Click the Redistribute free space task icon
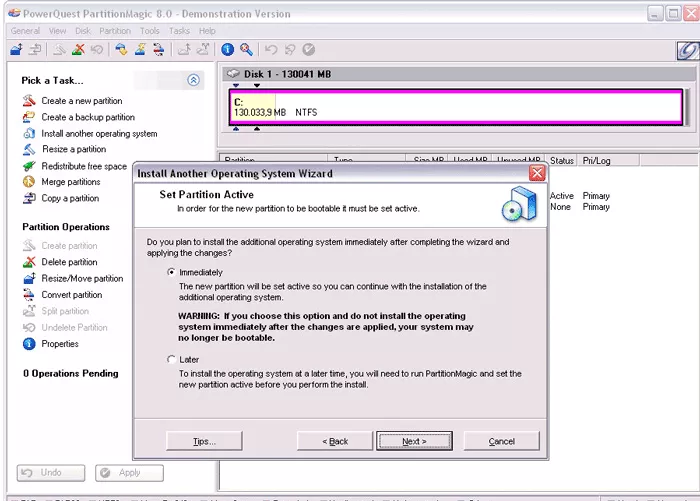 [29, 166]
